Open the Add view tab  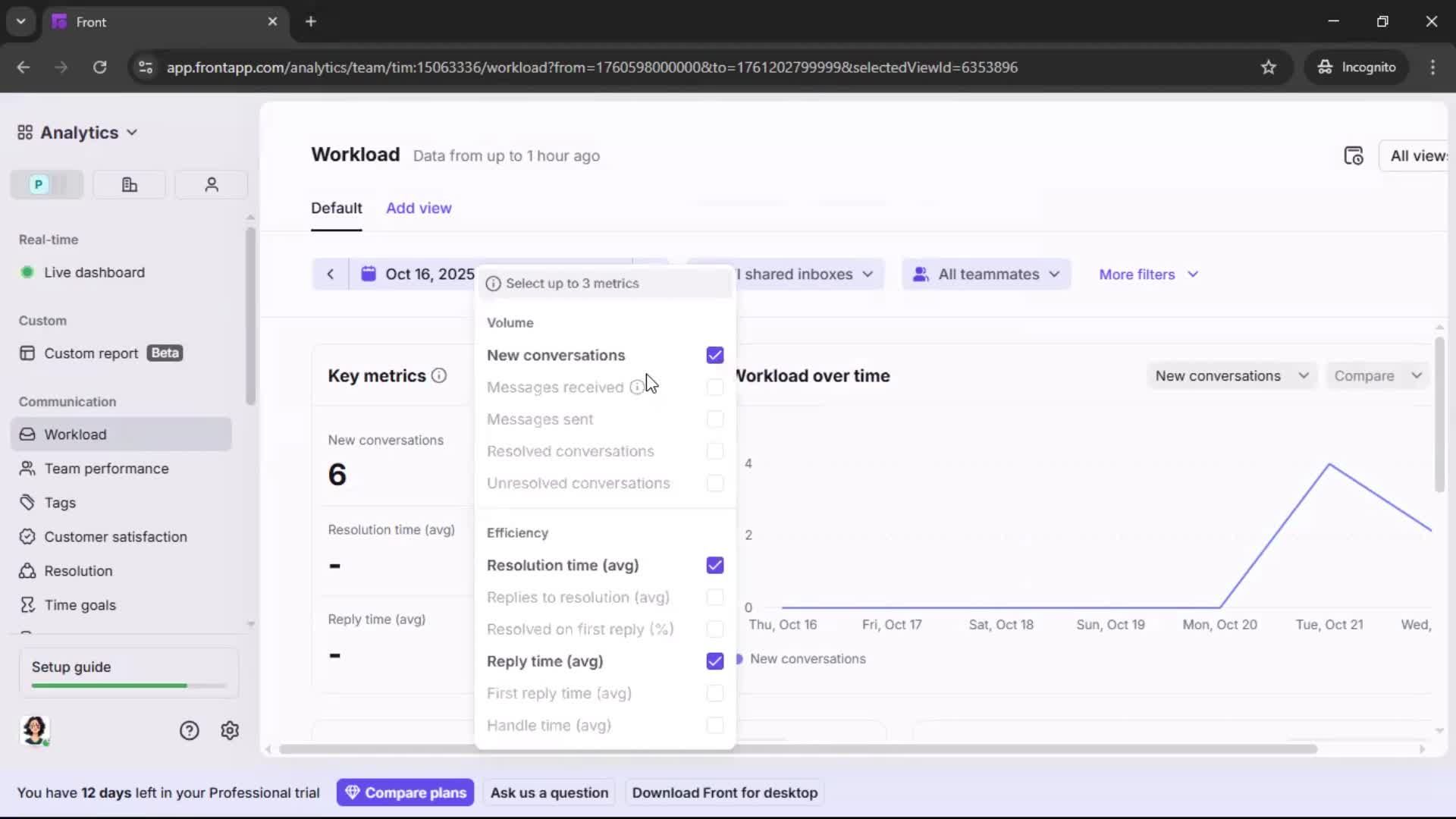(419, 208)
